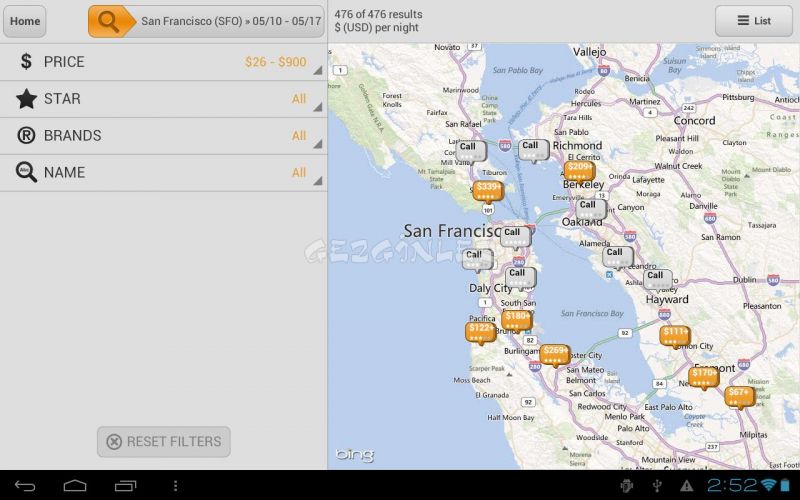Edit San Francisco (SFO) search dates field

click(231, 21)
